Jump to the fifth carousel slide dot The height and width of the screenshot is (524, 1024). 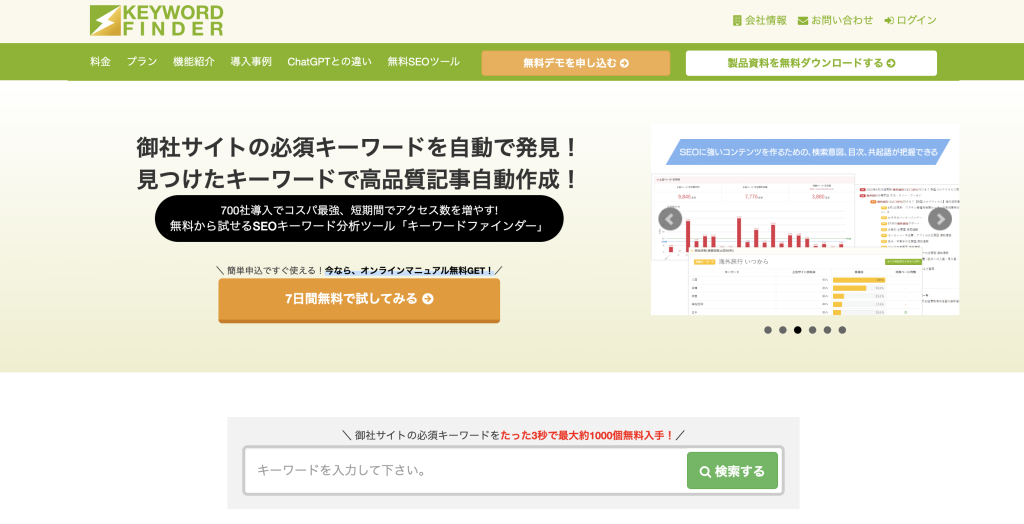(827, 330)
